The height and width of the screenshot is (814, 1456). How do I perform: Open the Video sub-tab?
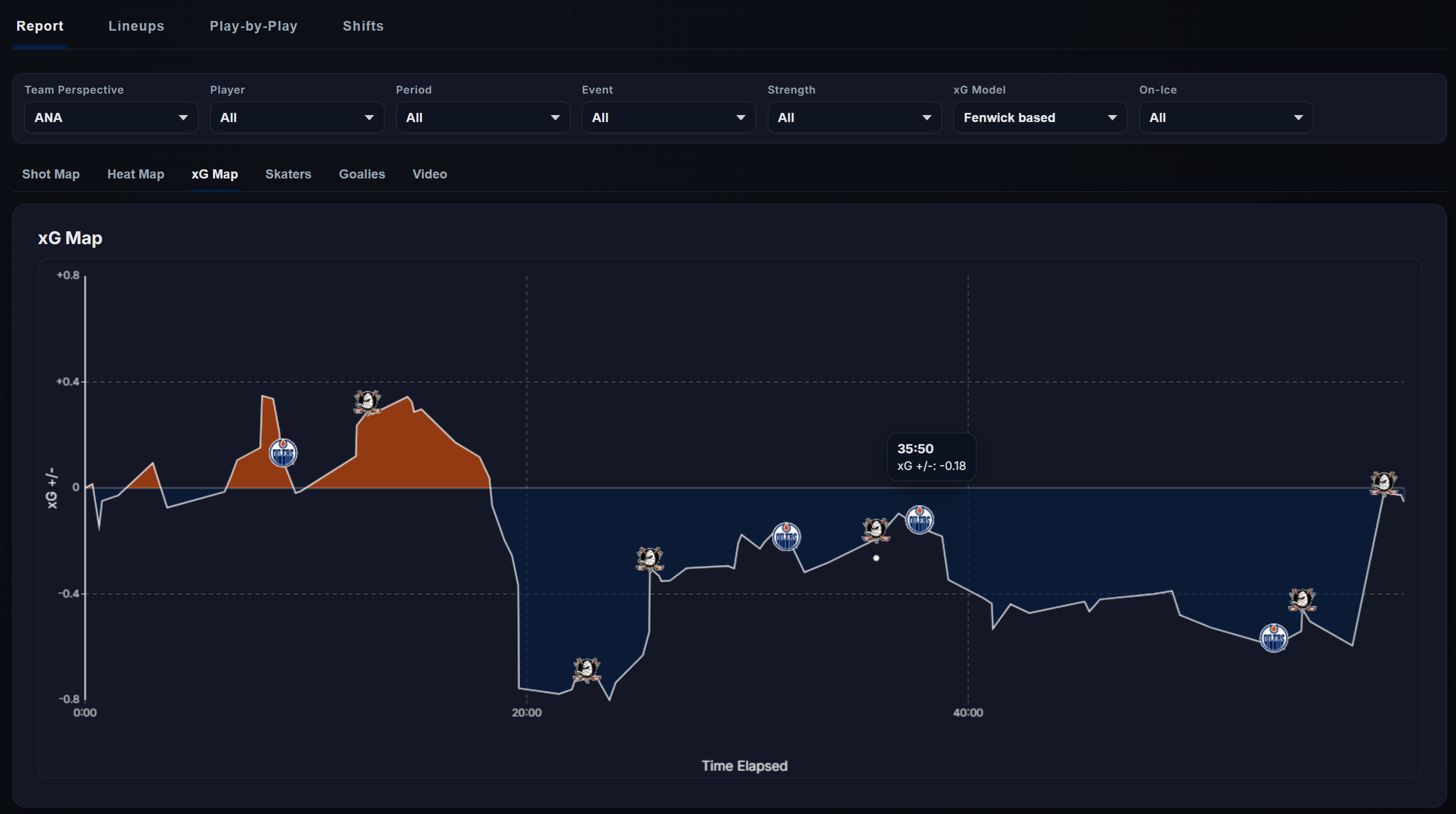430,174
